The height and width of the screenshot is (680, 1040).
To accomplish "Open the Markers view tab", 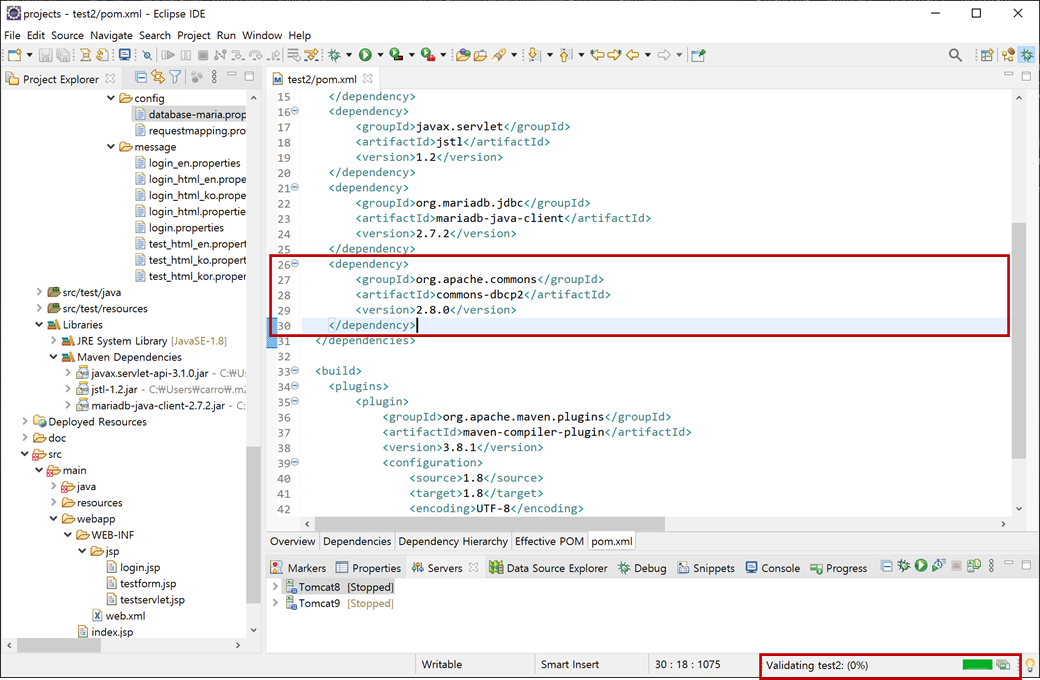I will (x=298, y=568).
